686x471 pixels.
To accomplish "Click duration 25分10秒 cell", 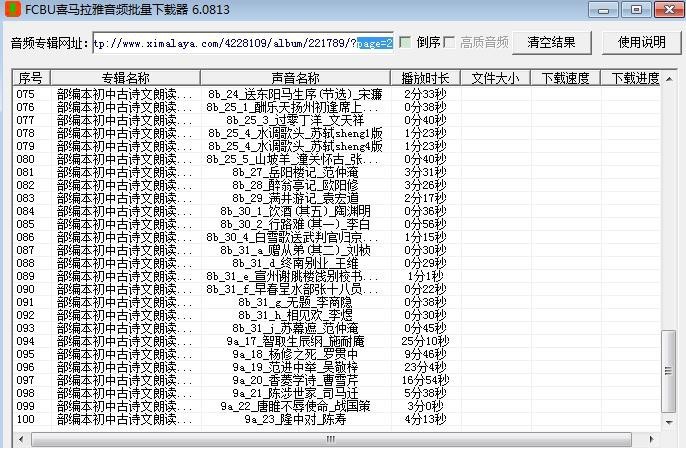I will 425,341.
